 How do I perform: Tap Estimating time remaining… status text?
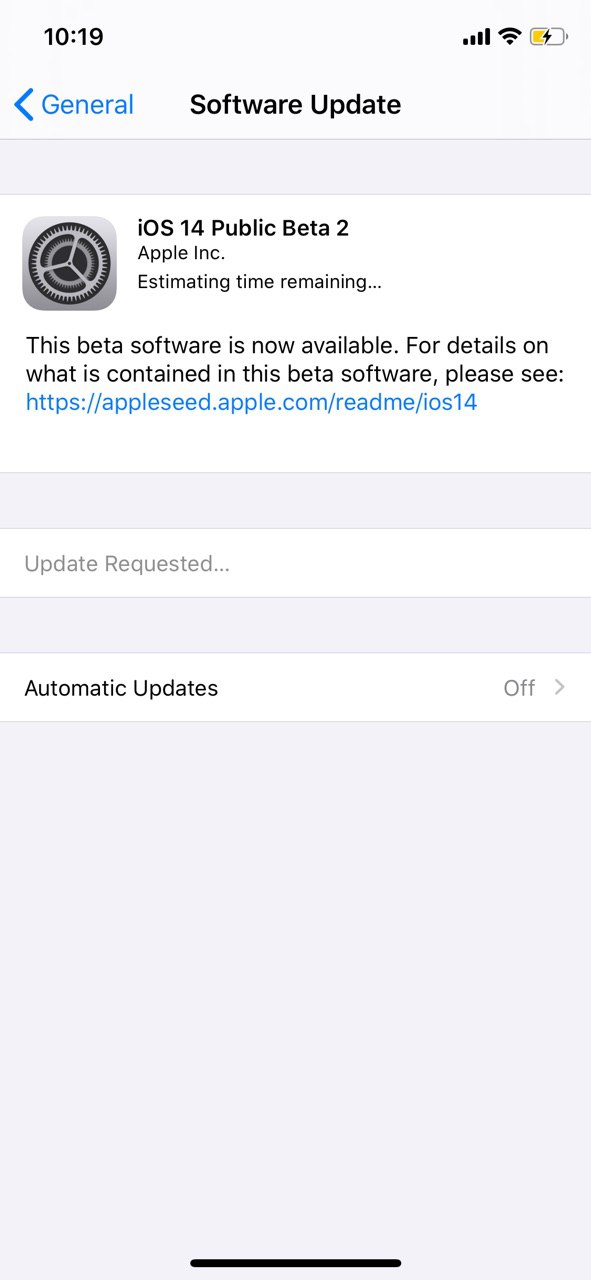[259, 282]
